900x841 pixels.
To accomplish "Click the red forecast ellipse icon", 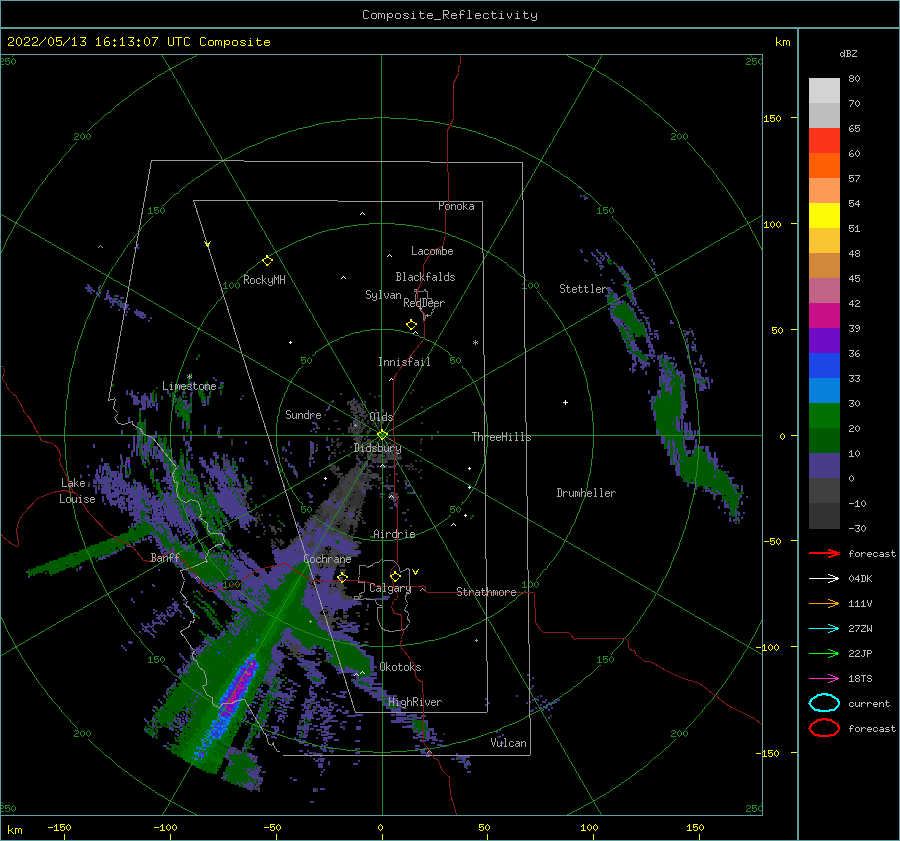I will 824,728.
